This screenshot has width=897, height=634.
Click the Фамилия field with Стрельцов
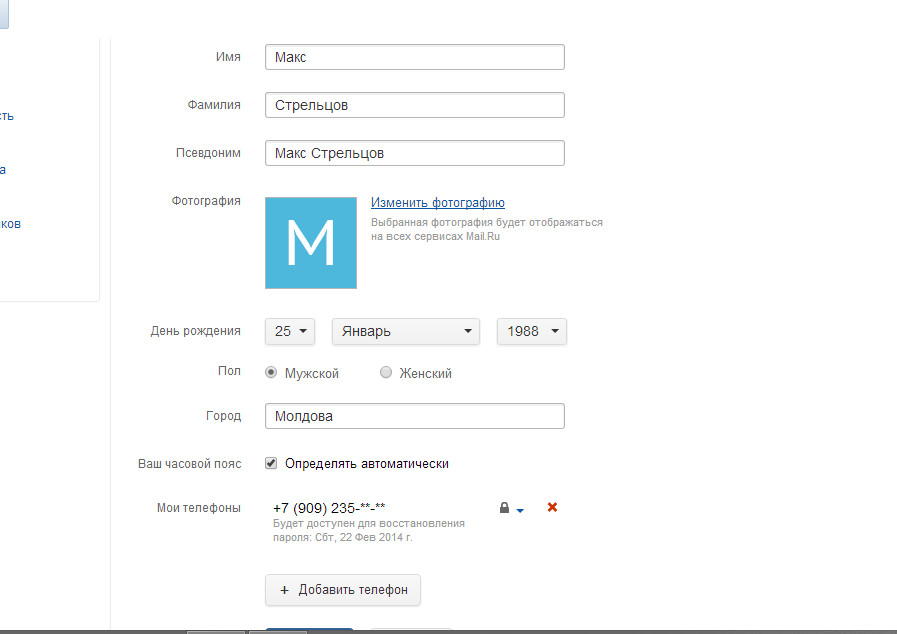pyautogui.click(x=415, y=105)
